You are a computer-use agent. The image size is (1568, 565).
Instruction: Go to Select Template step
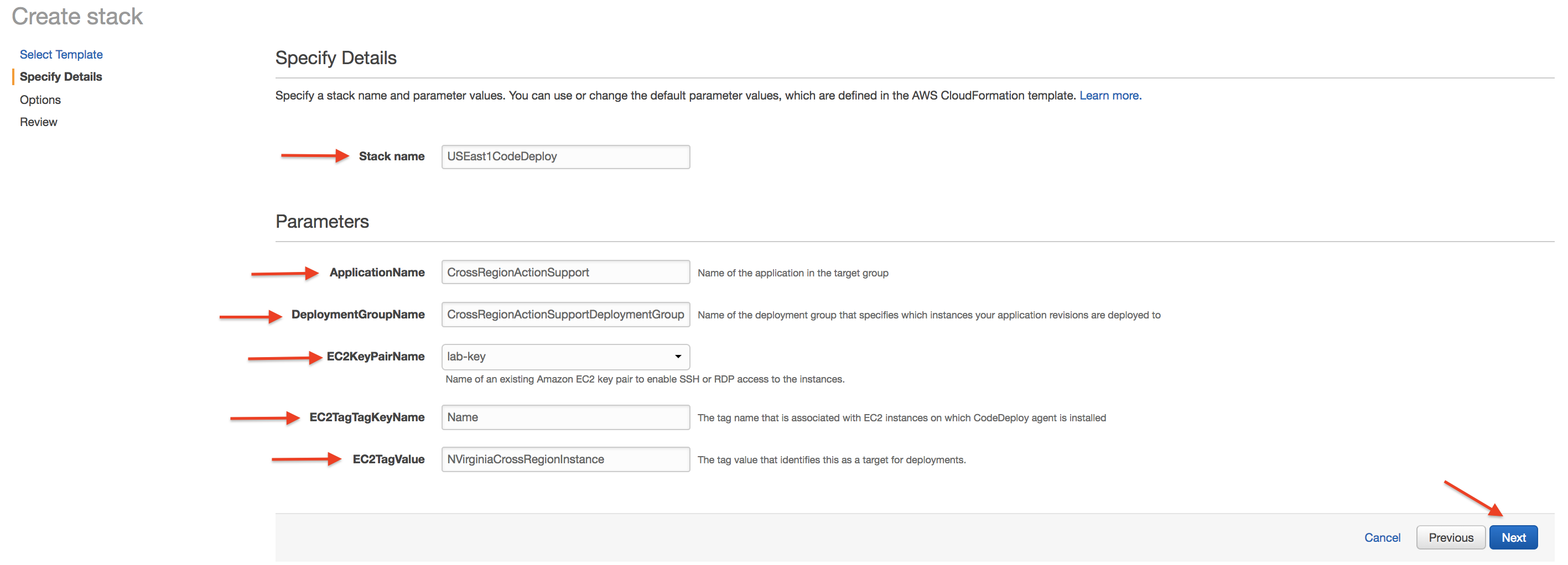pos(61,54)
